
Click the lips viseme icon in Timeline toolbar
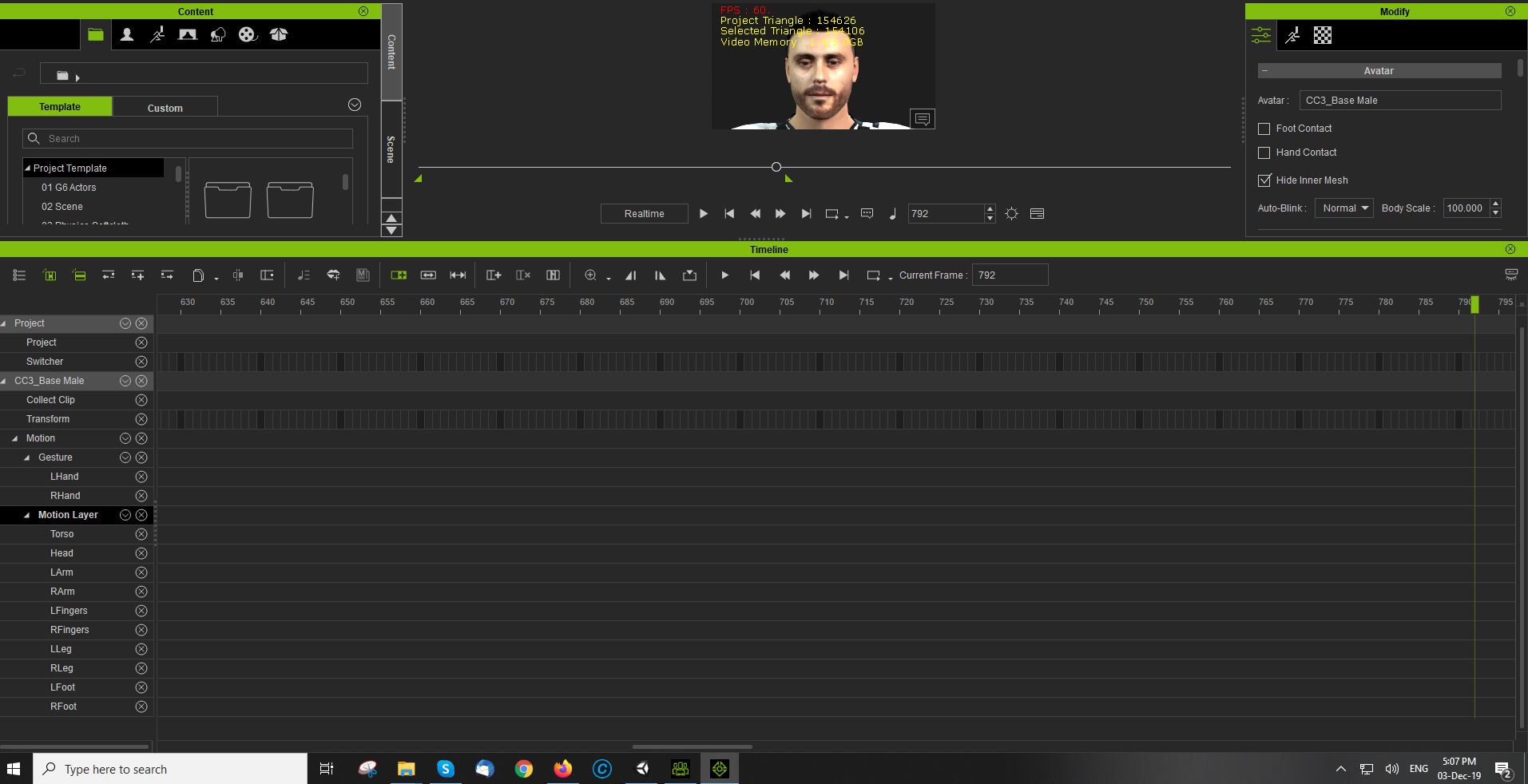[333, 275]
